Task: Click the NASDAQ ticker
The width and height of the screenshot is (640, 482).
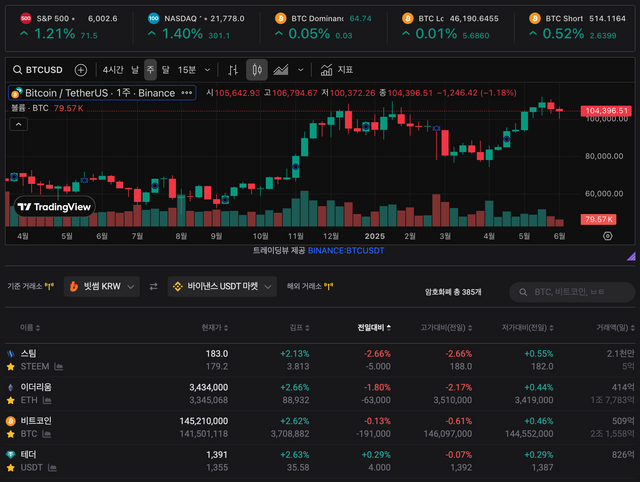Action: (196, 27)
